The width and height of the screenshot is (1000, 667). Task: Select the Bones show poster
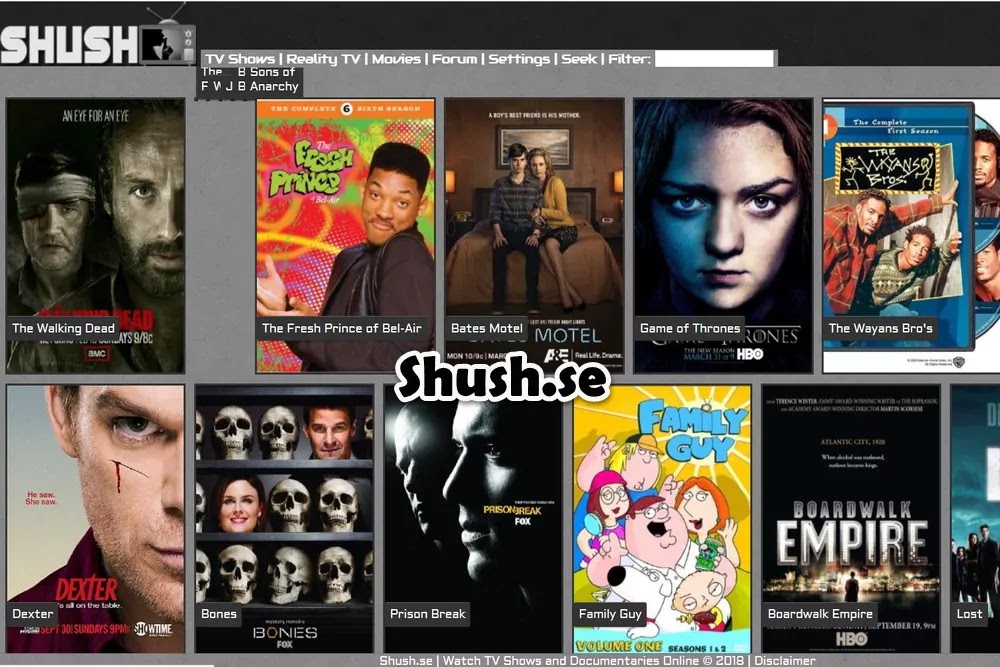click(x=285, y=518)
